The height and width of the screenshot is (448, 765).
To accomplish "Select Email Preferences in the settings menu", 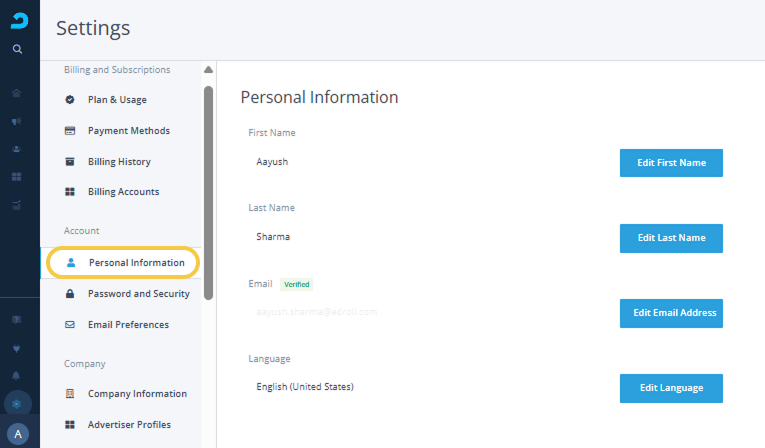I will pyautogui.click(x=127, y=325).
